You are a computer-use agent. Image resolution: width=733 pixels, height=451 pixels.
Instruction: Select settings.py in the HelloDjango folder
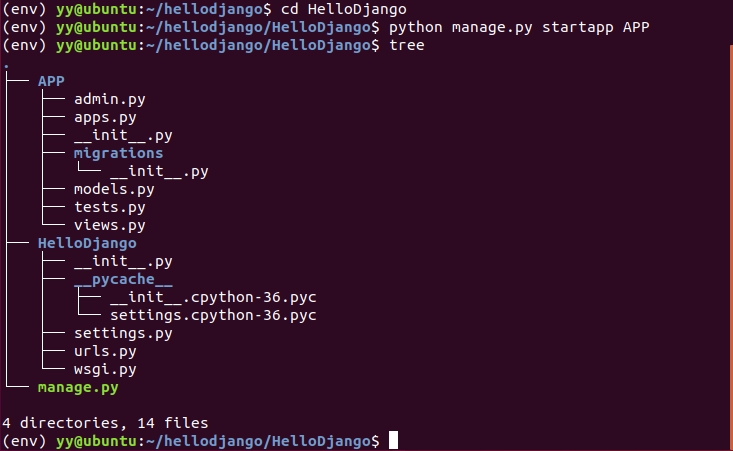[x=123, y=333]
